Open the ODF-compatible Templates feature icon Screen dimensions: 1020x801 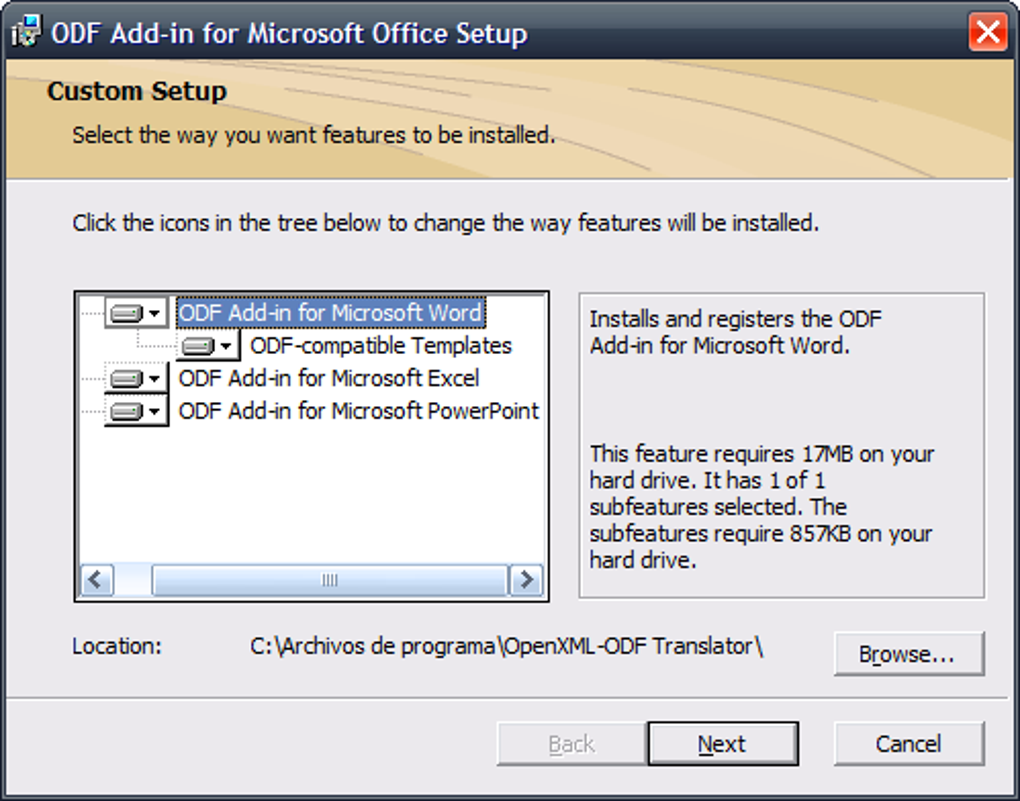point(209,346)
